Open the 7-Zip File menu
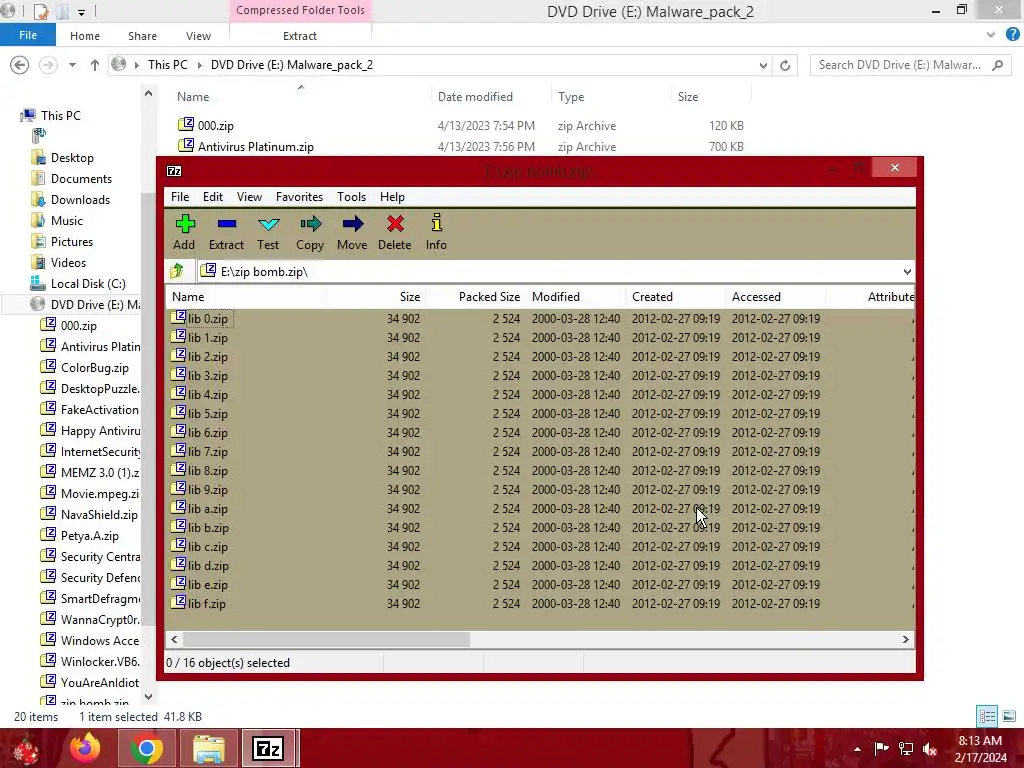 (x=180, y=197)
